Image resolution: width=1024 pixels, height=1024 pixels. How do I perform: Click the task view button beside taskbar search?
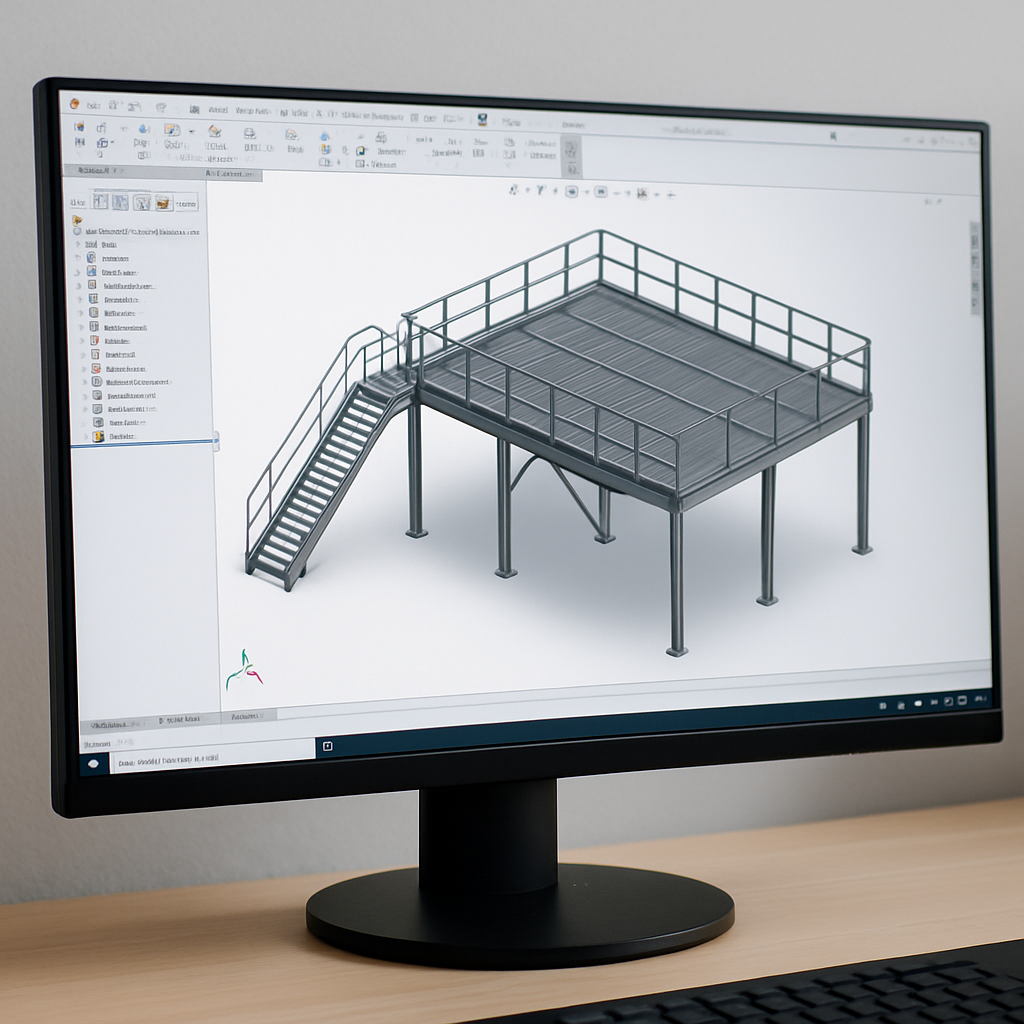pyautogui.click(x=327, y=746)
